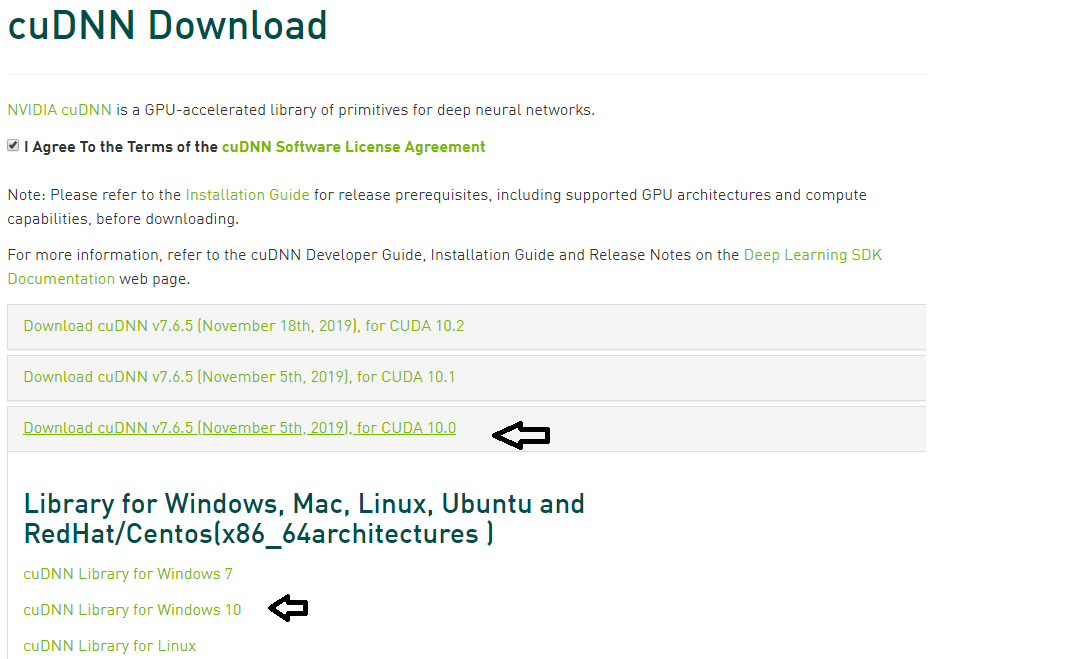Expand Download cuDNN v7.6.5 for CUDA 10.1
The height and width of the screenshot is (659, 1066).
point(239,377)
